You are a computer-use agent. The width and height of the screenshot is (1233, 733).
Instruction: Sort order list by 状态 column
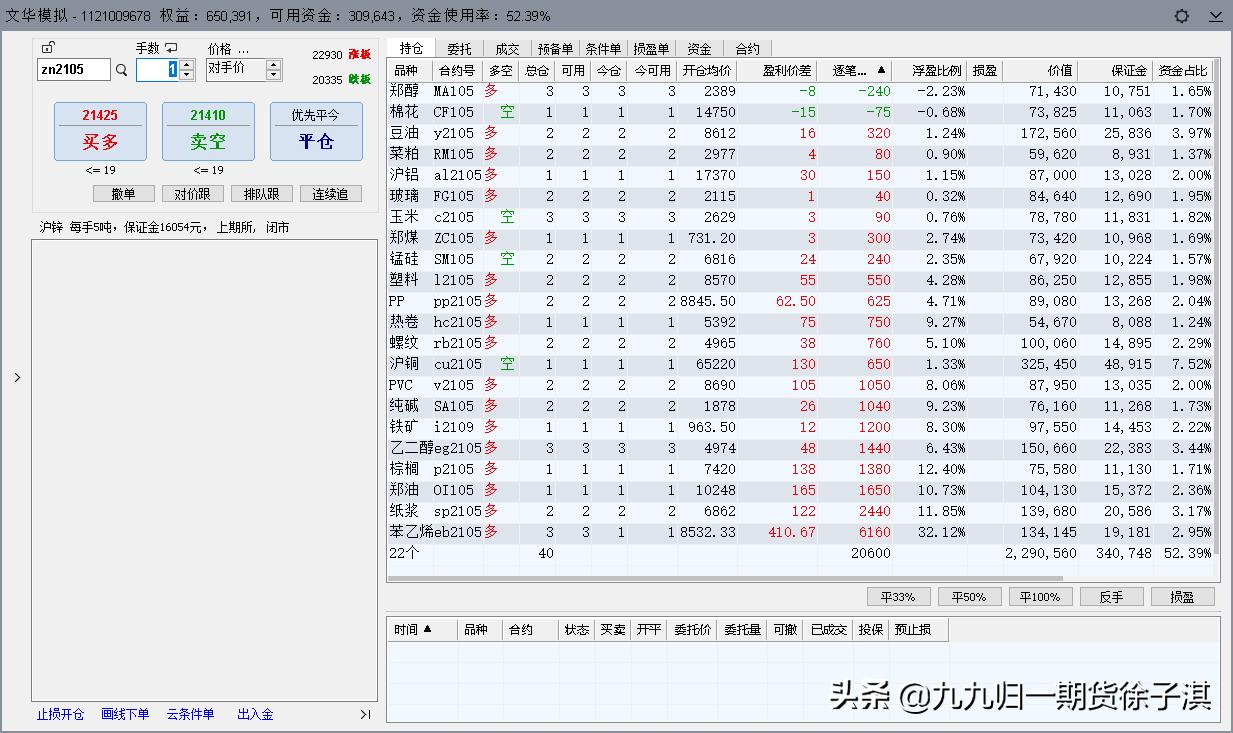point(577,629)
